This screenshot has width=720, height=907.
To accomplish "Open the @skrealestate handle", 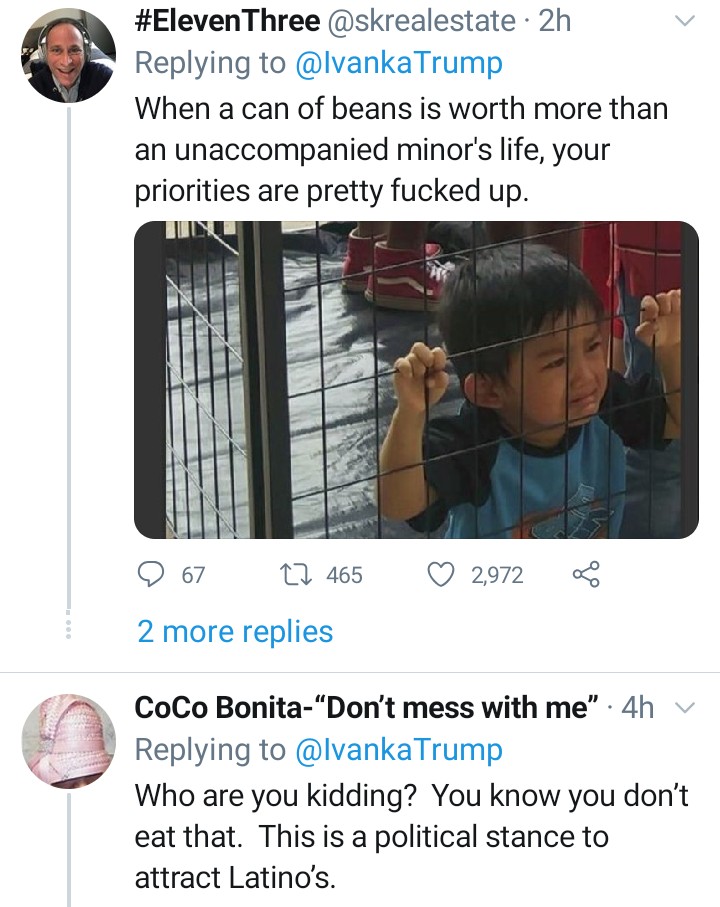I will (420, 21).
